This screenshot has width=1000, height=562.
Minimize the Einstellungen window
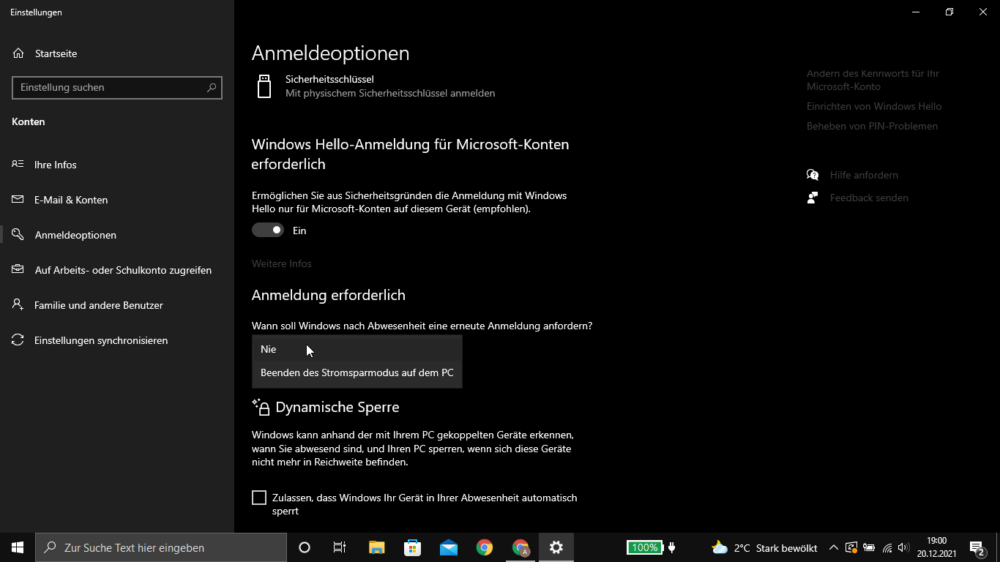point(916,12)
